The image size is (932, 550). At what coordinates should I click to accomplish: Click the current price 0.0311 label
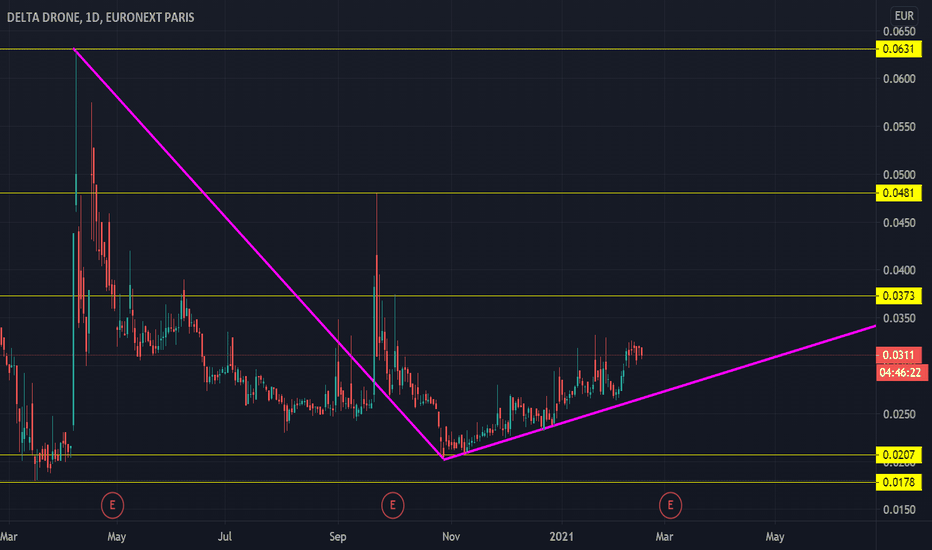point(899,355)
